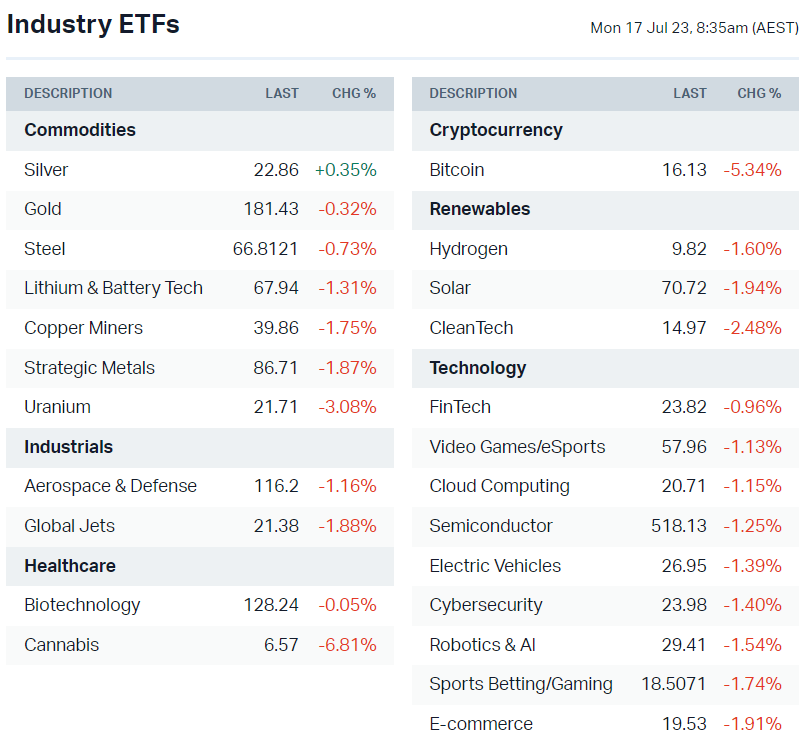Click Bitcoin's -5.34% change value
Image resolution: width=807 pixels, height=747 pixels.
[752, 170]
